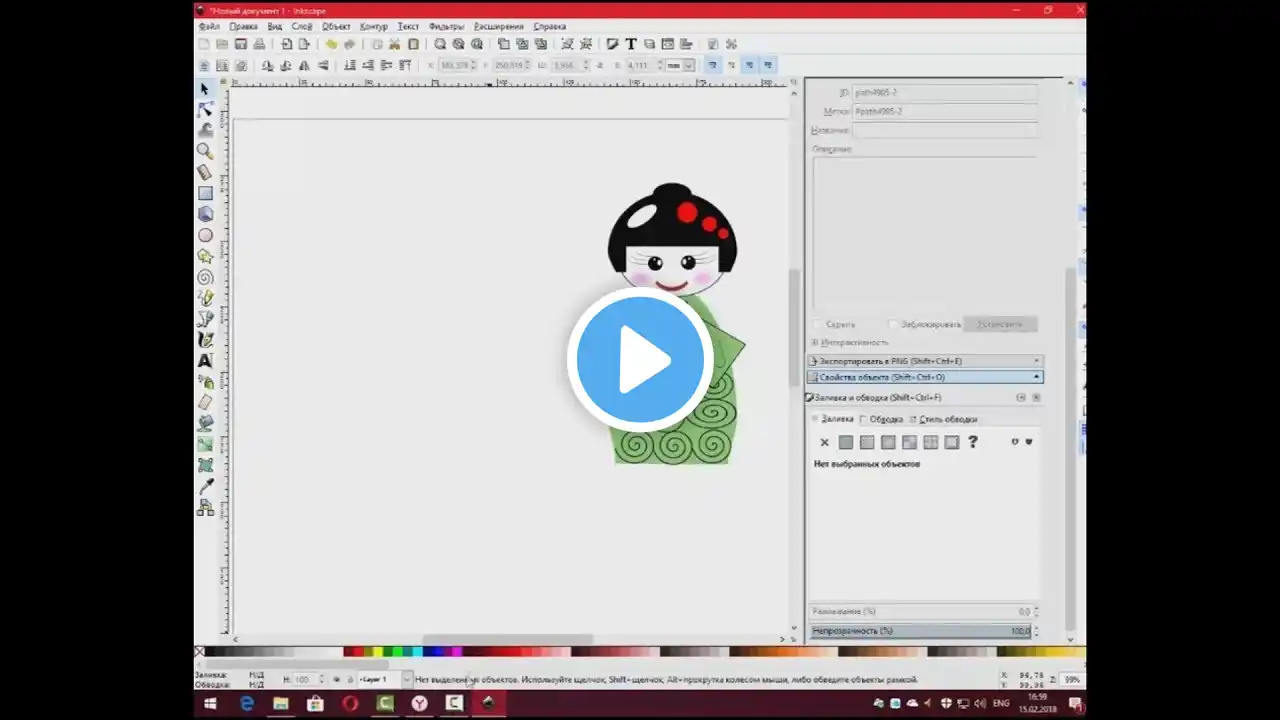Collapse the Свойства объекта panel
Screen dimensions: 1280x720
click(925, 377)
